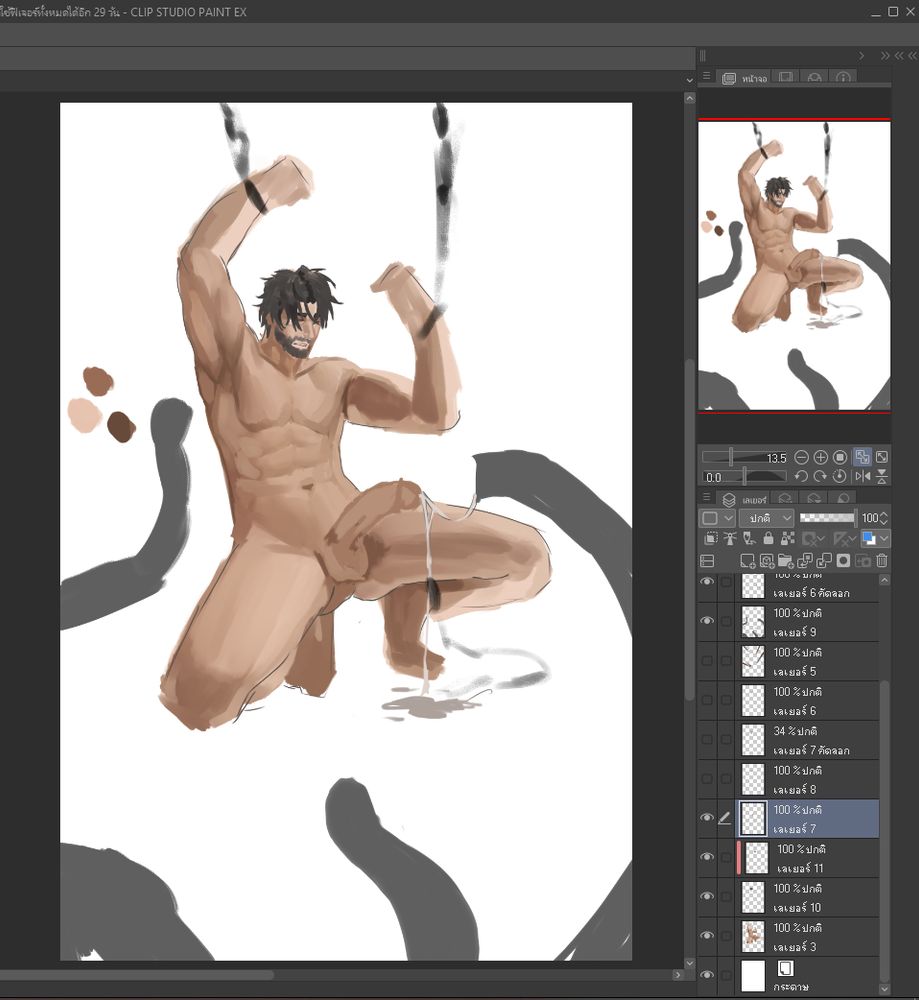Click the zoom slider showing 13.5
Screen dimensions: 919x1000
(x=745, y=457)
